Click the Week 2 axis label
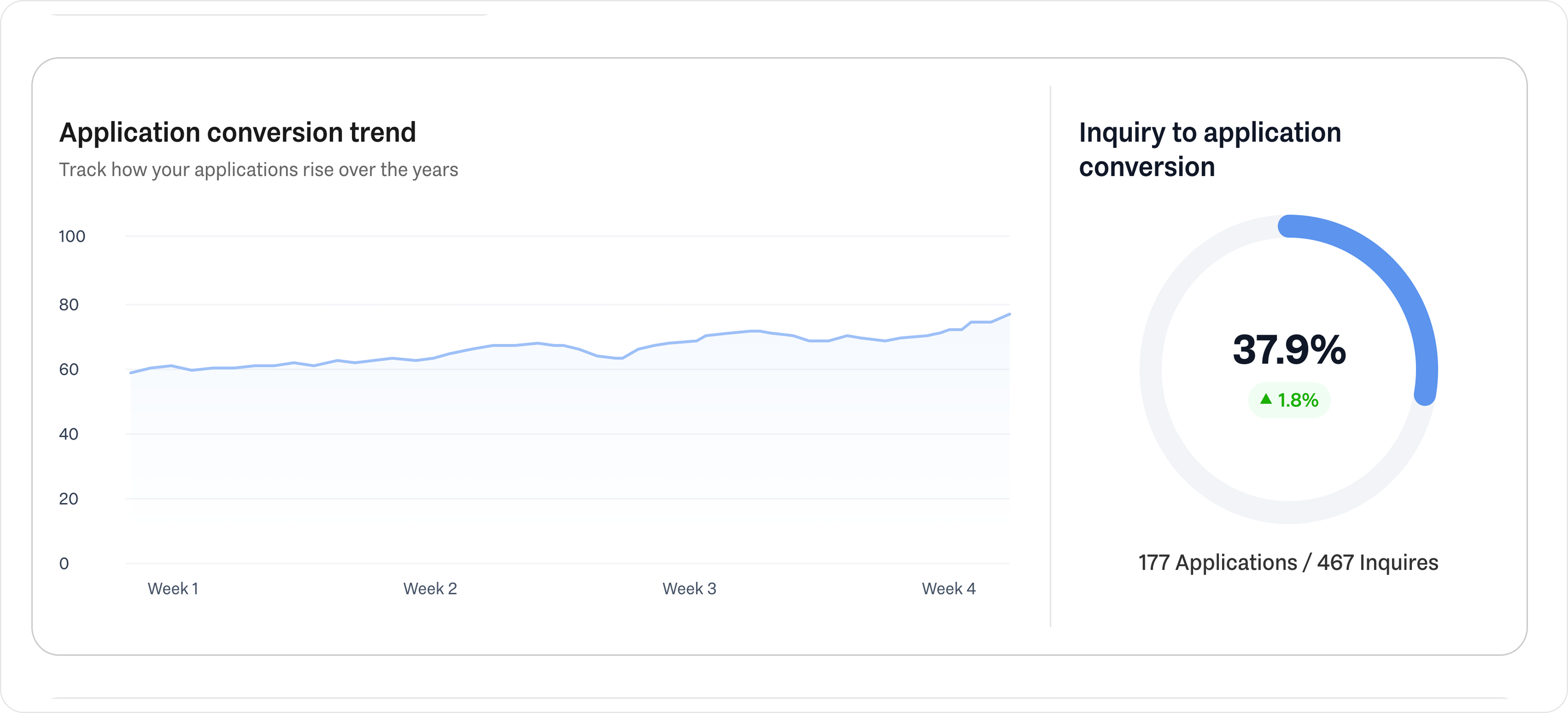This screenshot has width=1568, height=713. click(430, 589)
